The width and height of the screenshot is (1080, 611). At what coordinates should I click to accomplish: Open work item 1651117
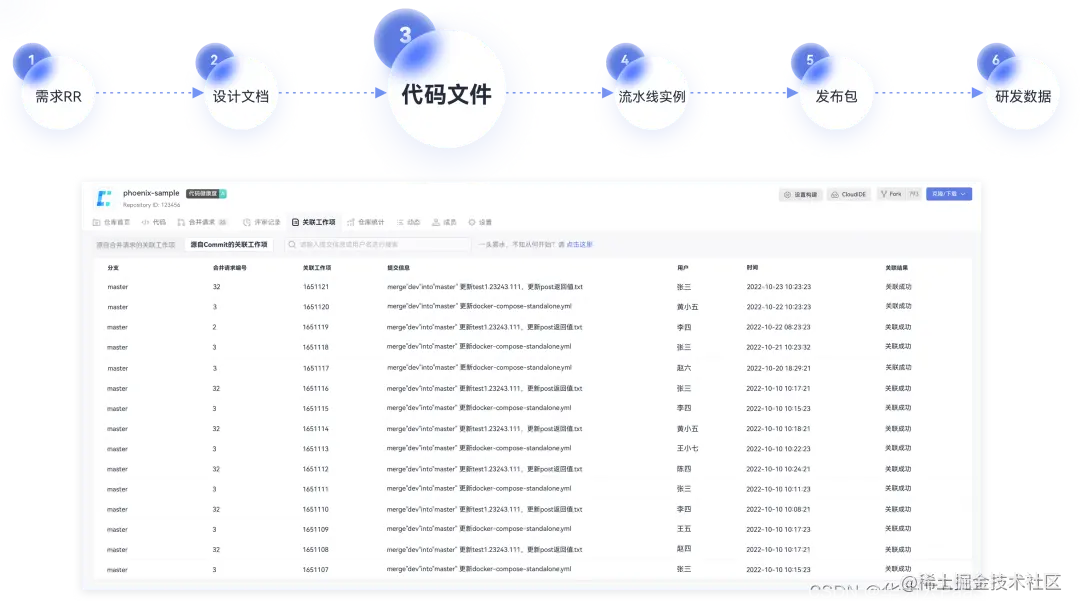[x=315, y=369]
